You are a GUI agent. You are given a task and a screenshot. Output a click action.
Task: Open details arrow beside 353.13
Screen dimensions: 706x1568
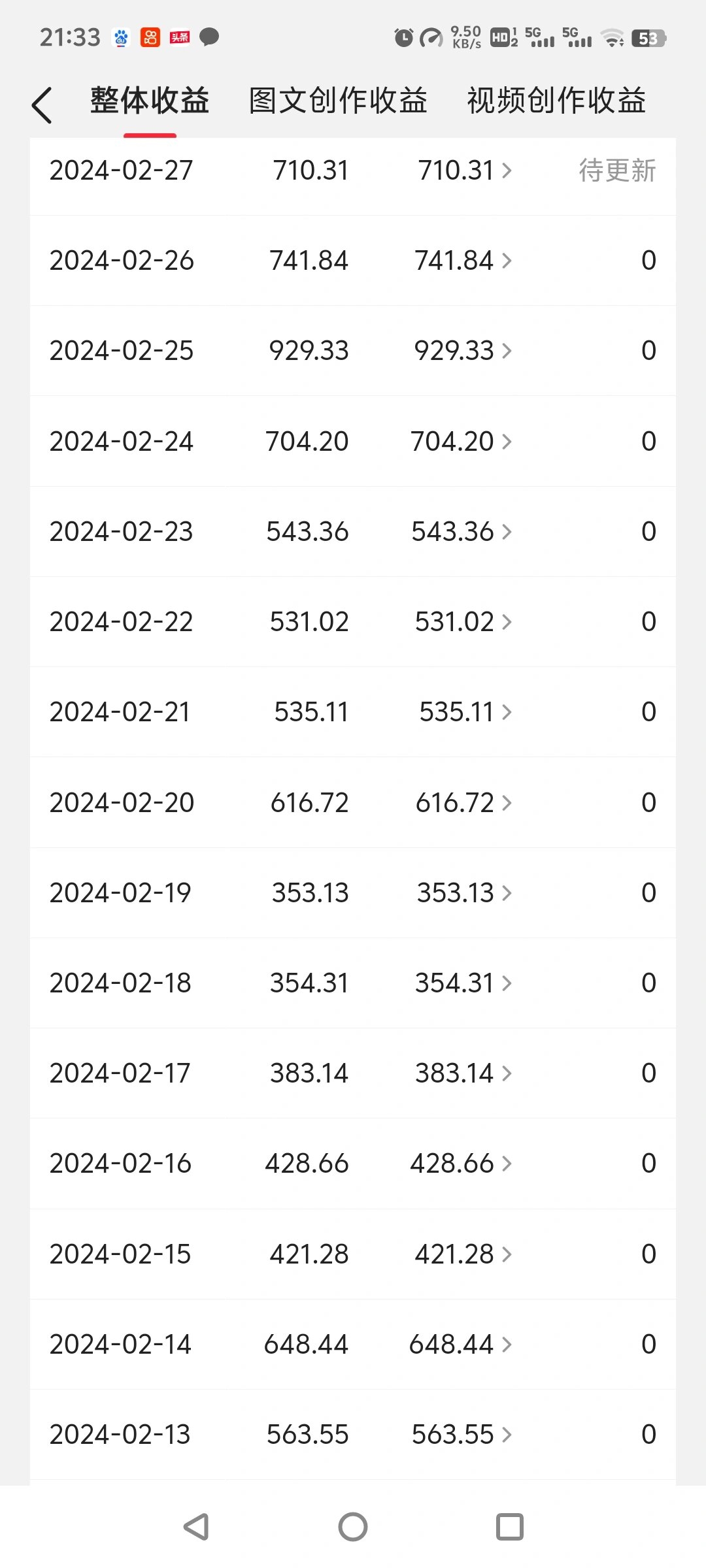[507, 893]
